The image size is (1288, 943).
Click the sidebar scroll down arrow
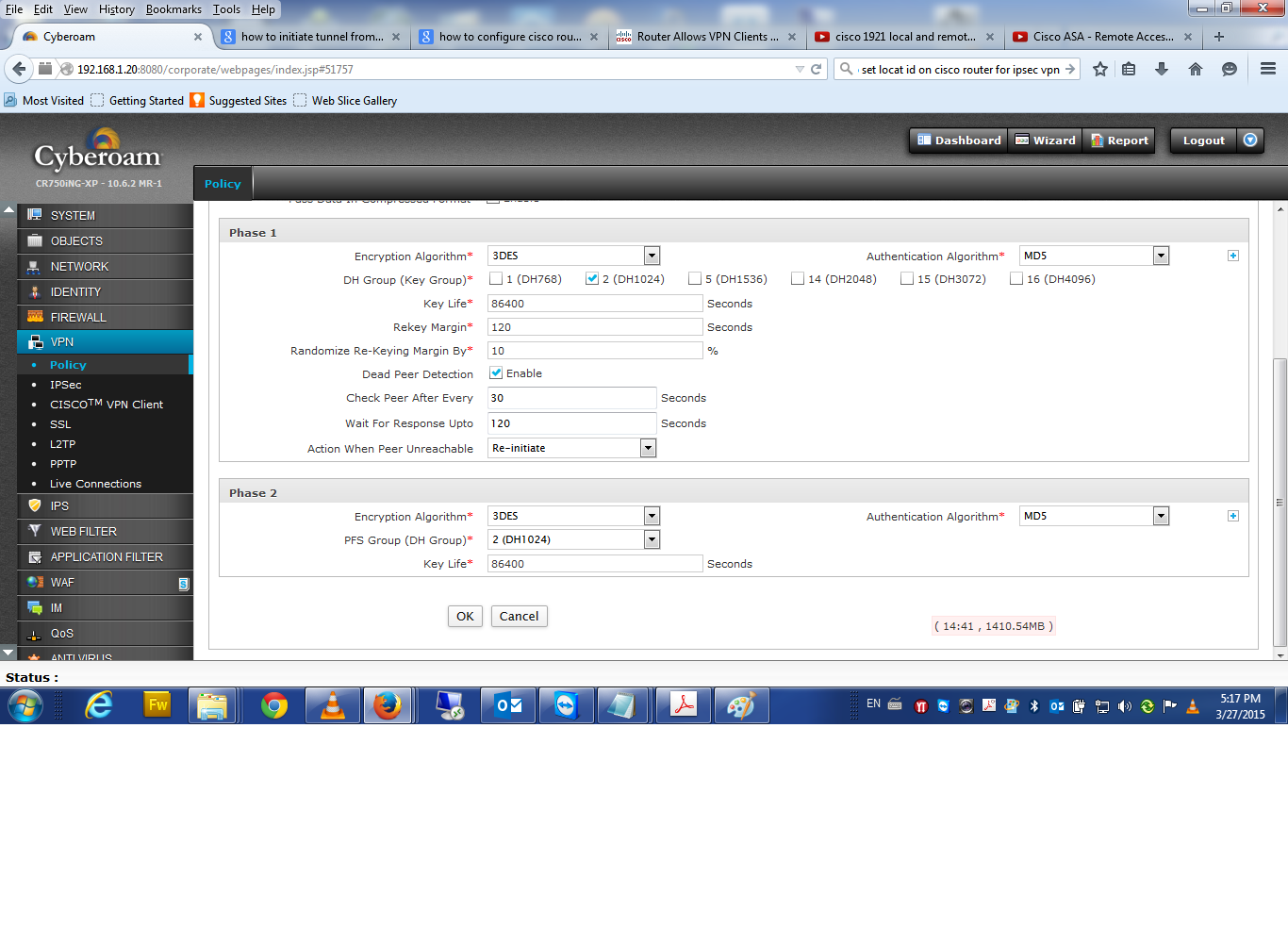click(8, 652)
